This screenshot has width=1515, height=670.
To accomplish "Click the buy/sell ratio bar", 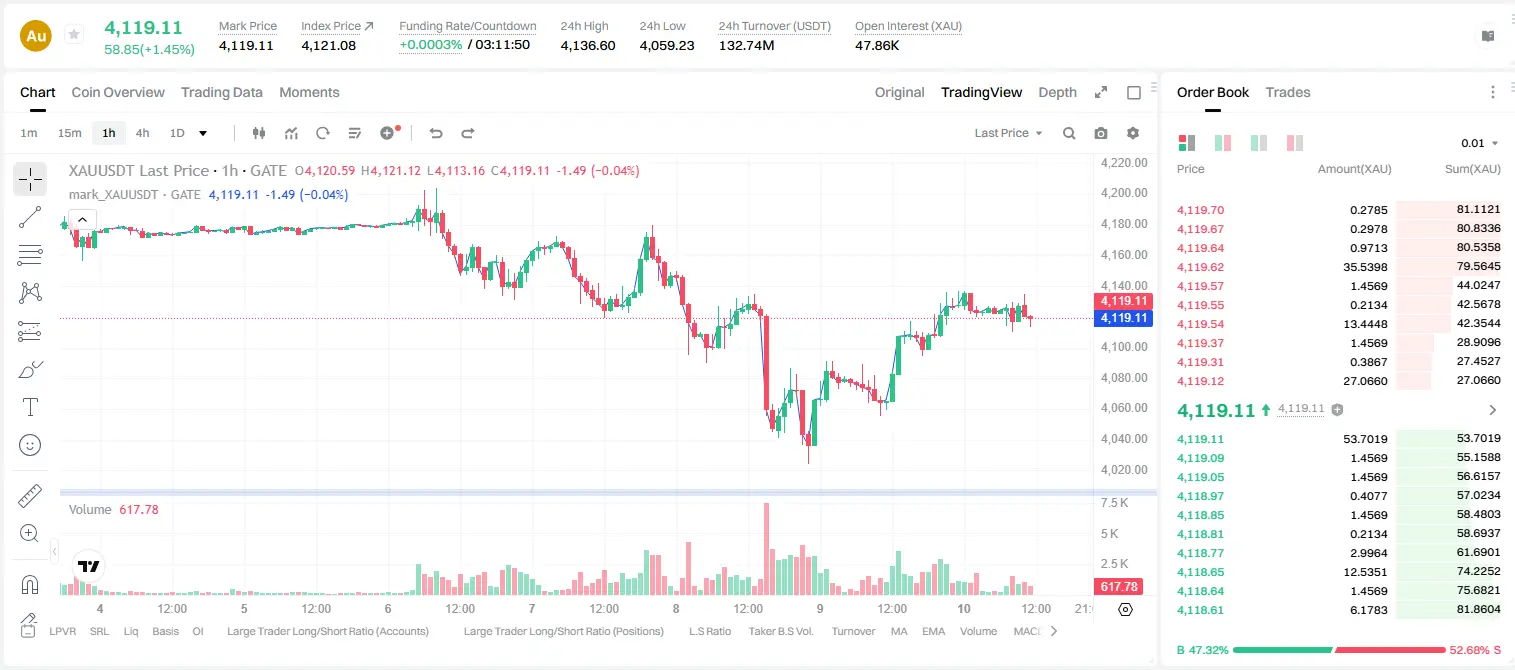I will [x=1339, y=650].
